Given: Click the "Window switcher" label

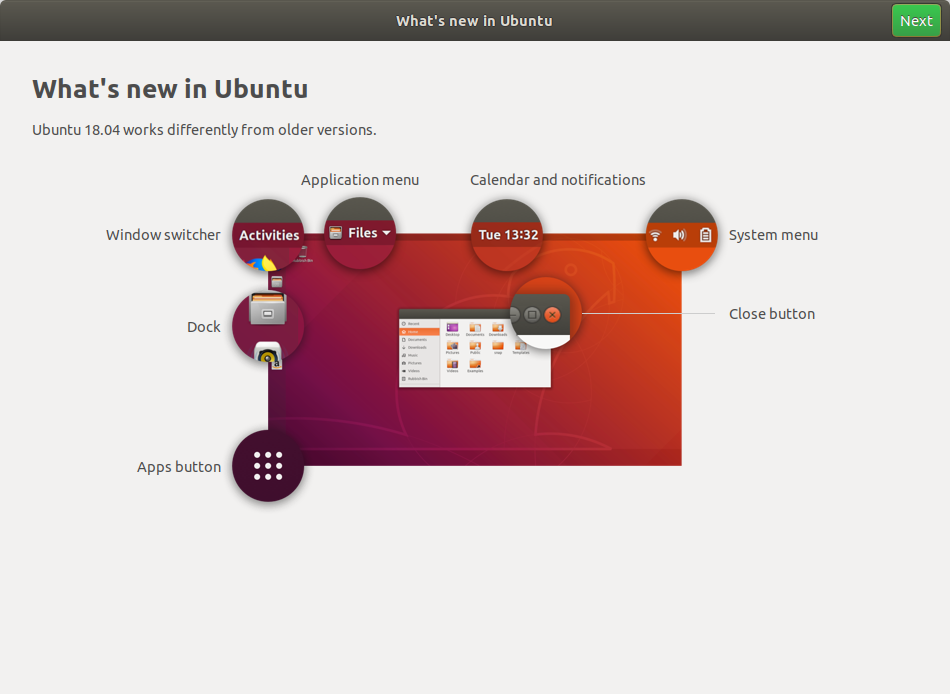Looking at the screenshot, I should 163,235.
